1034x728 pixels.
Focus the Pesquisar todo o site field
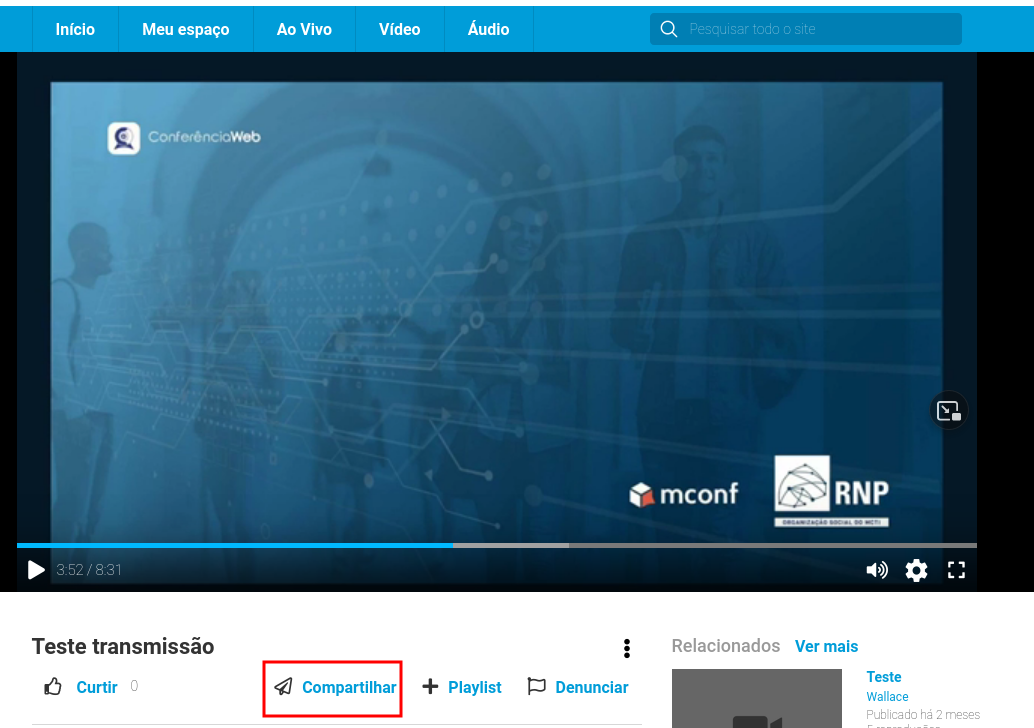pos(806,29)
